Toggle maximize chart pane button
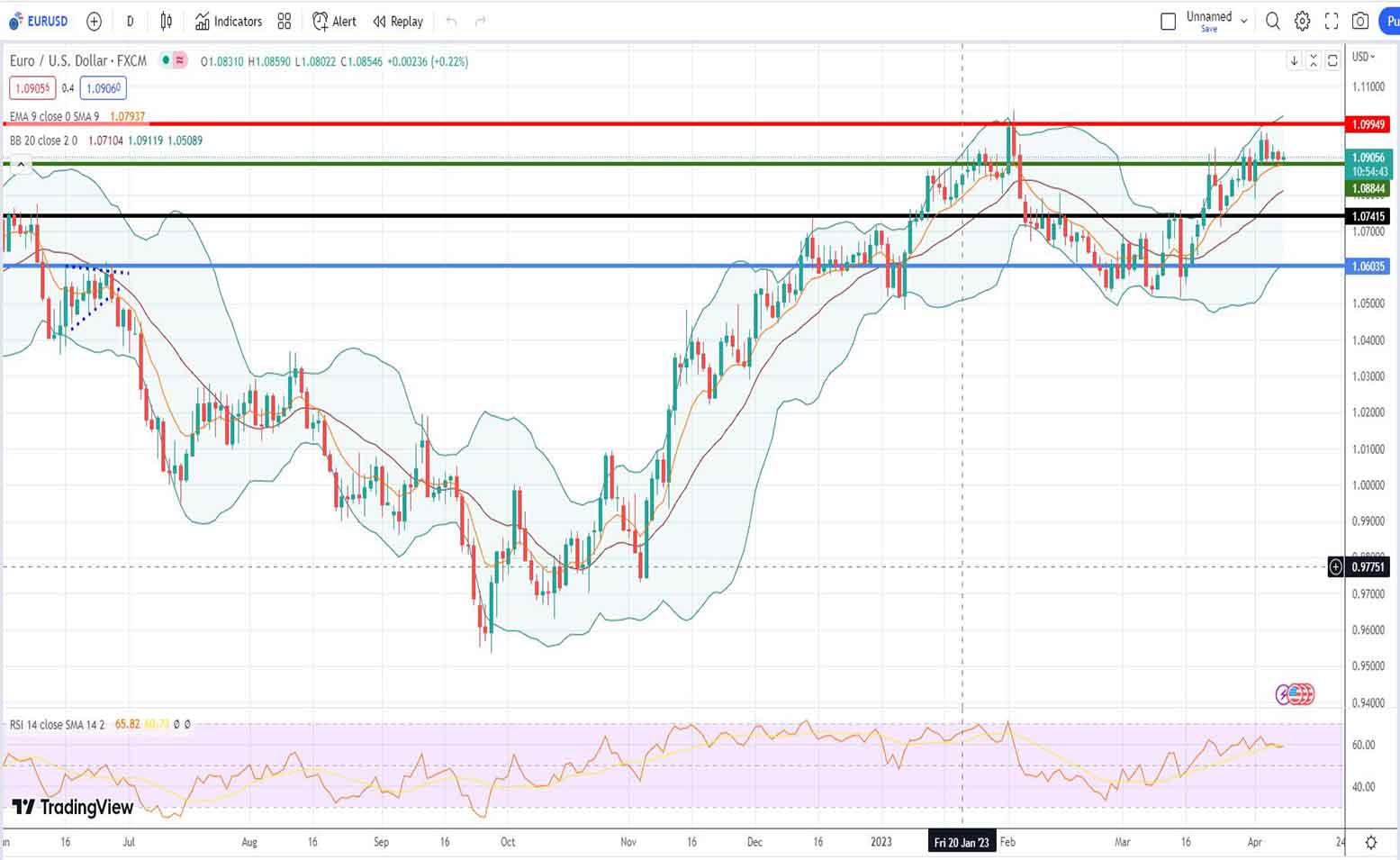Image resolution: width=1400 pixels, height=860 pixels. (x=1332, y=60)
